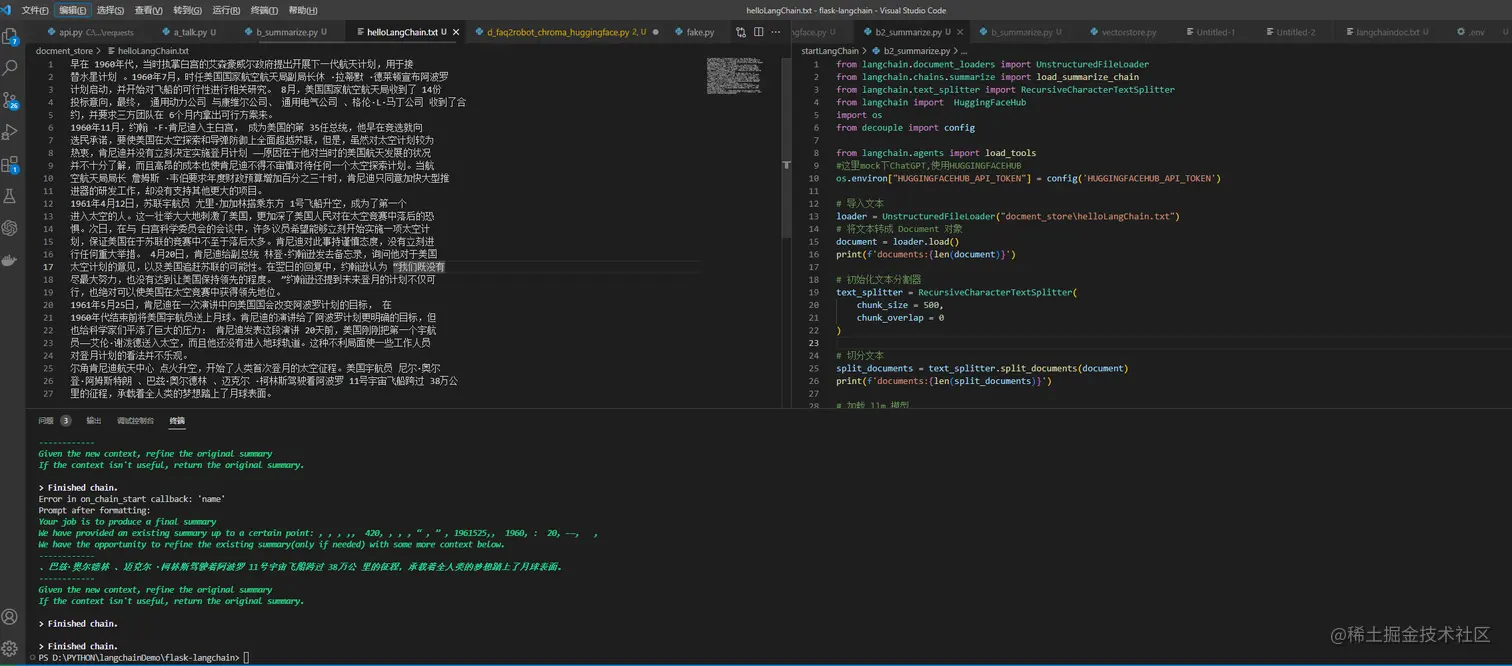
Task: Open the Docker view icon
Action: pos(11,260)
